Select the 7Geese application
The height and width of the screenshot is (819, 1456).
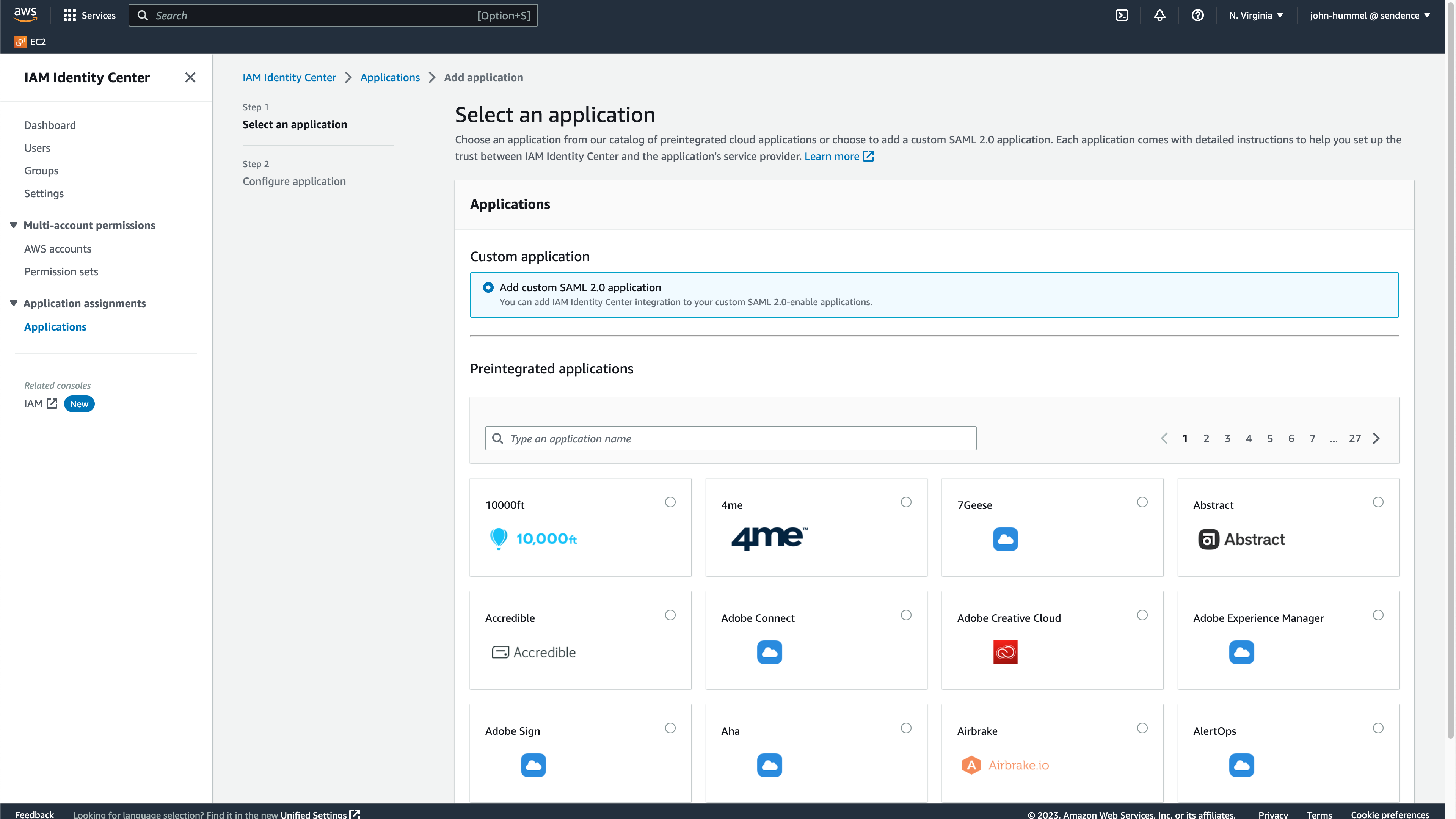(x=1142, y=502)
